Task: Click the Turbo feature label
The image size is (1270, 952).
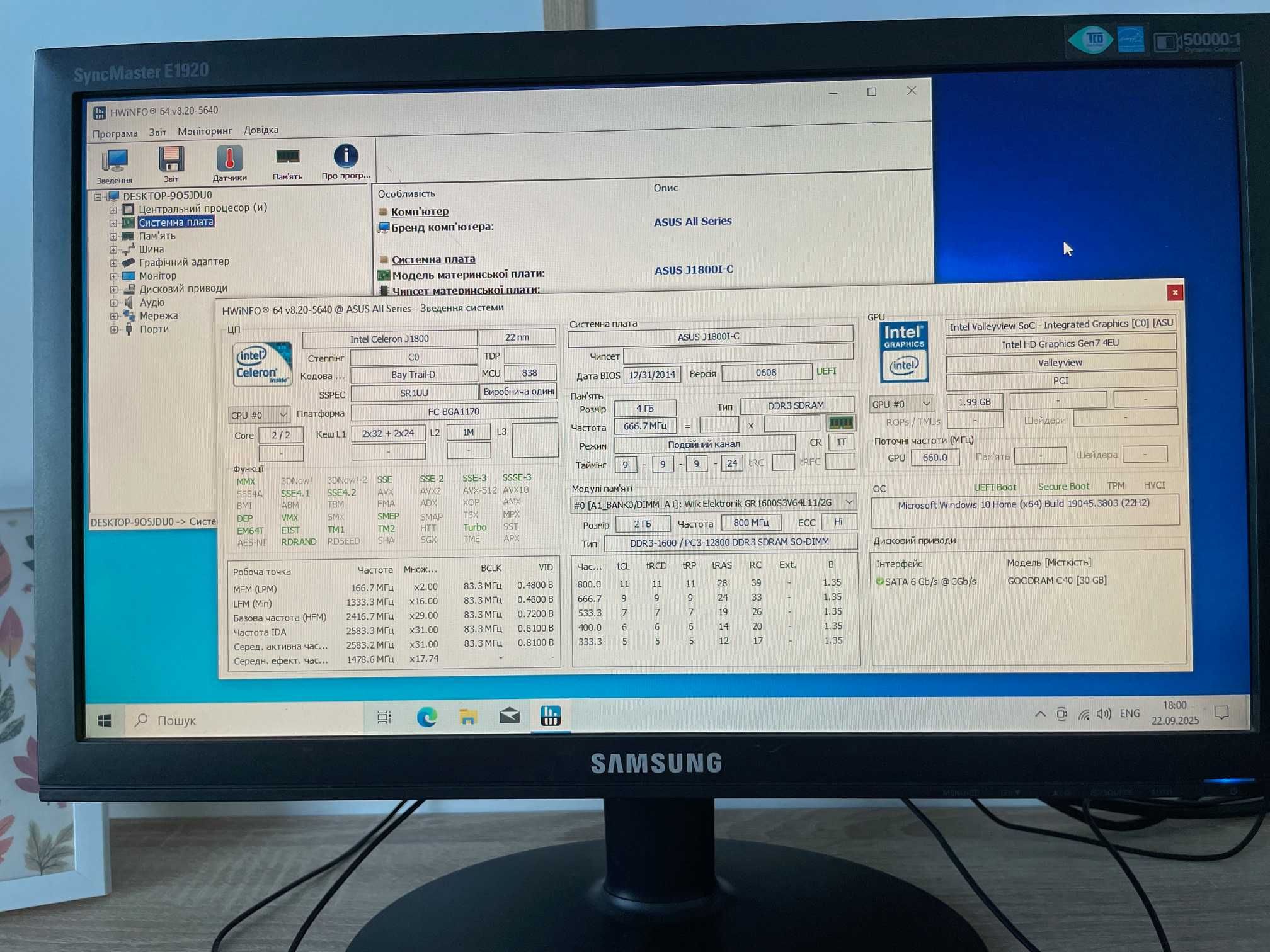Action: (x=474, y=528)
